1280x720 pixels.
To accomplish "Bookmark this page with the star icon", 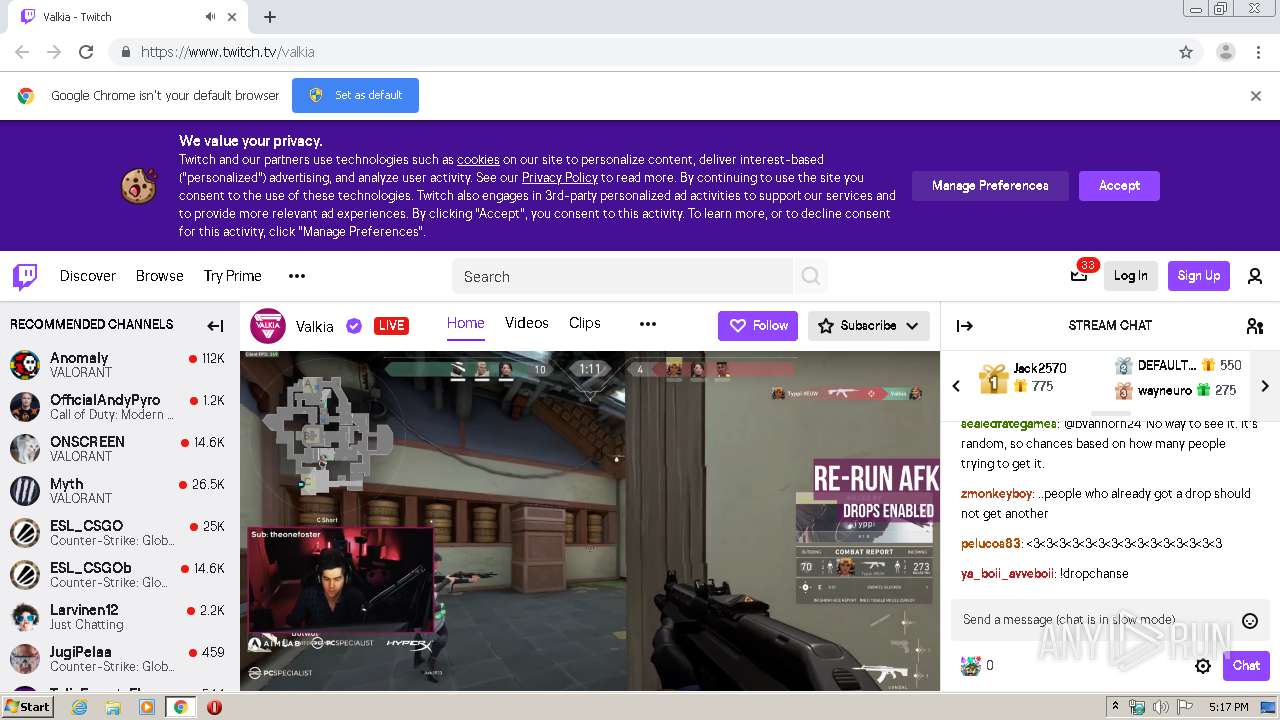I will (x=1186, y=52).
